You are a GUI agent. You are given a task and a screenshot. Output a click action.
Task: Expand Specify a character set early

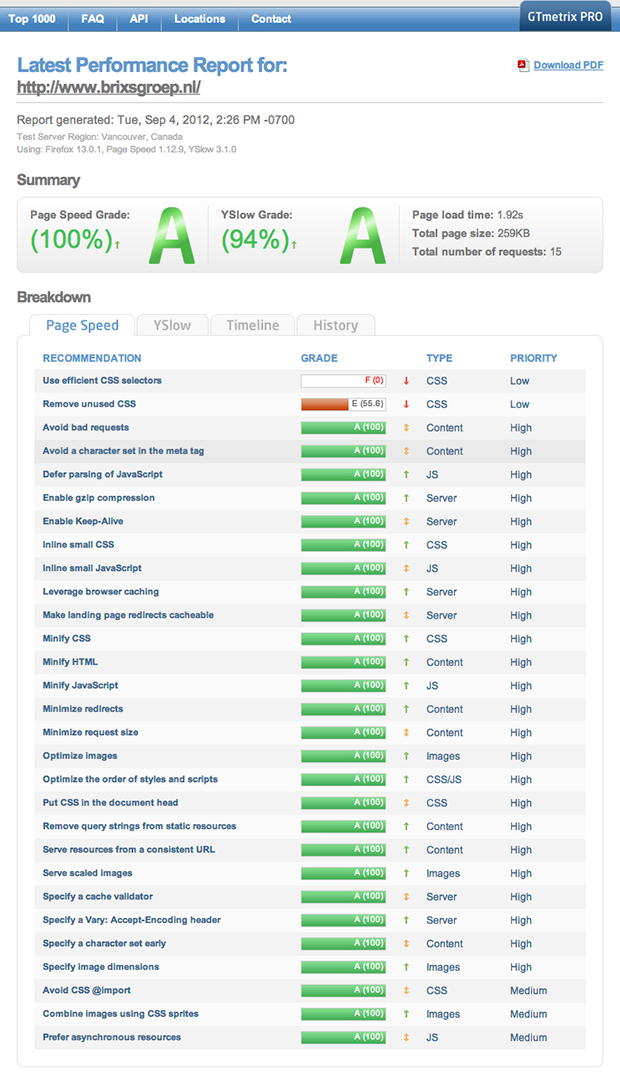[104, 944]
